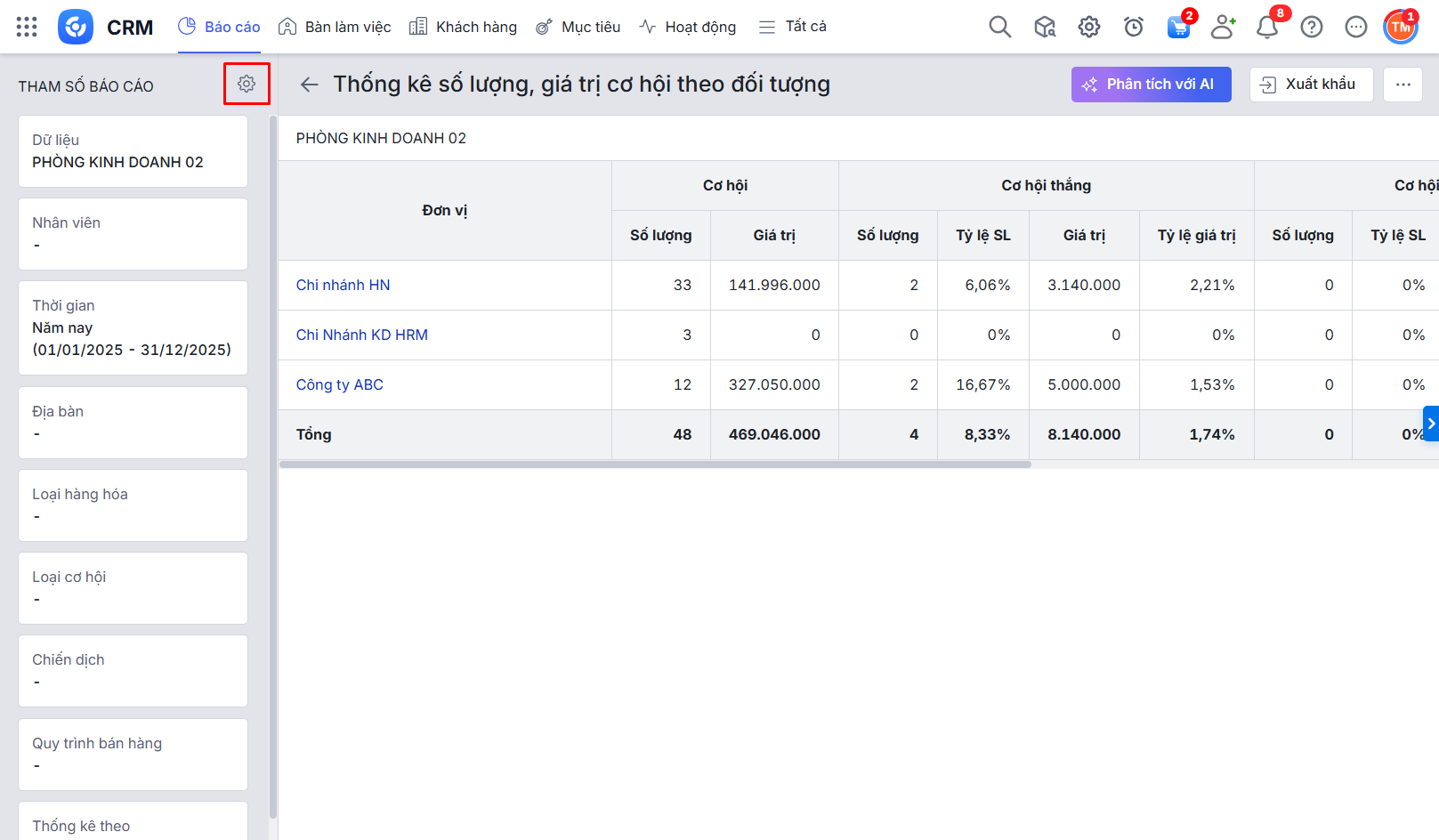1439x840 pixels.
Task: Open report parameter settings gear
Action: click(247, 84)
